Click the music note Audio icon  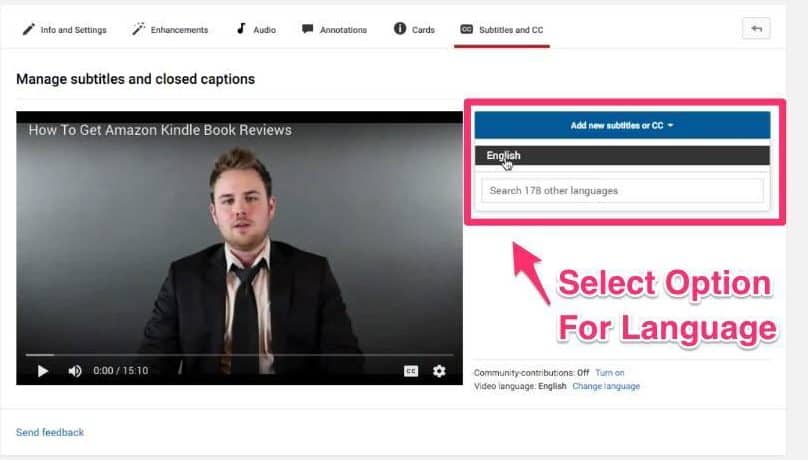pyautogui.click(x=241, y=29)
